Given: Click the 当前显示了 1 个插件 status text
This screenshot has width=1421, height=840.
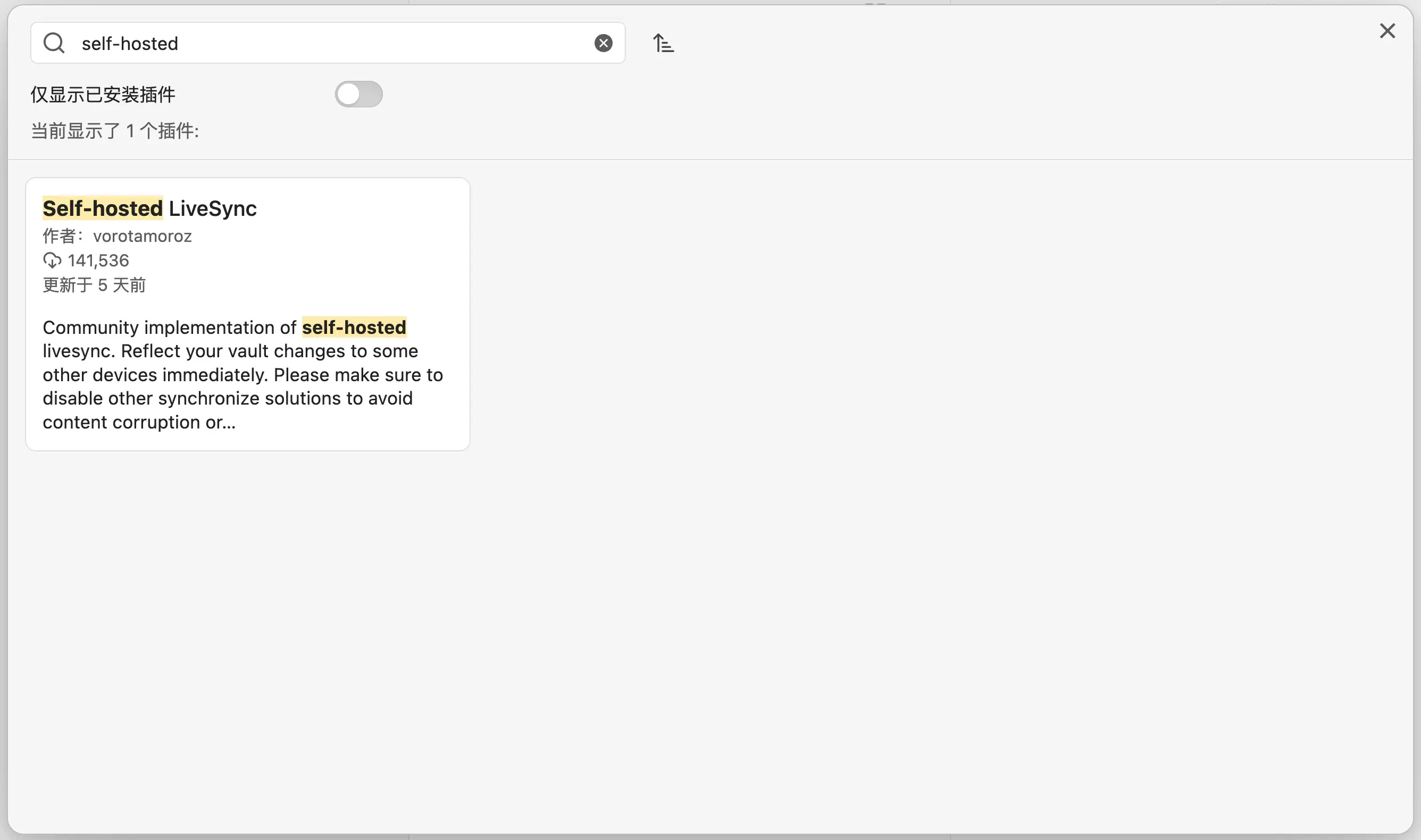Looking at the screenshot, I should [114, 131].
